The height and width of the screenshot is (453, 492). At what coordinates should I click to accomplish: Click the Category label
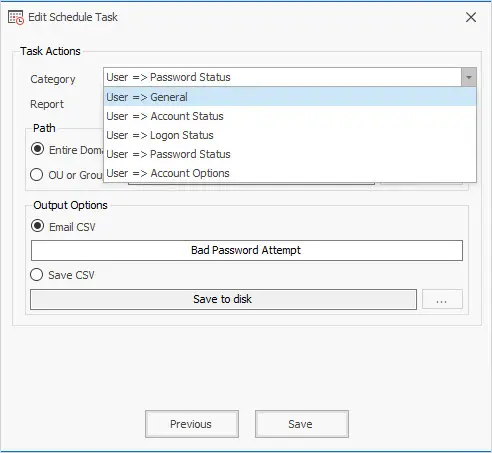tap(53, 79)
